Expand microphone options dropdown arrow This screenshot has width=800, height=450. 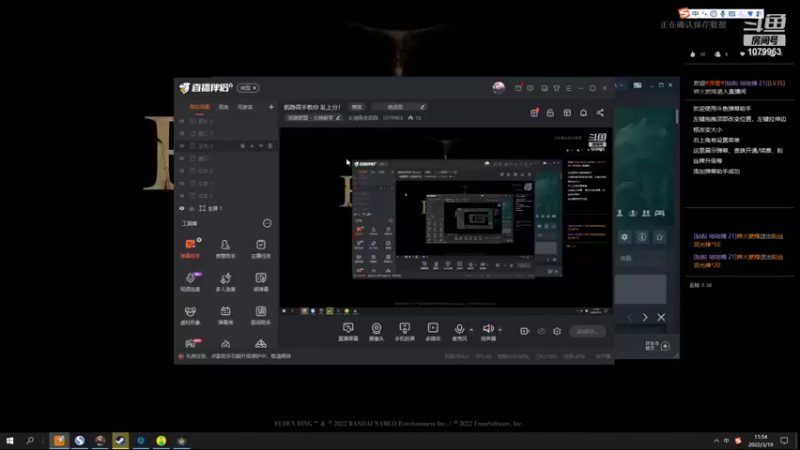click(x=471, y=330)
